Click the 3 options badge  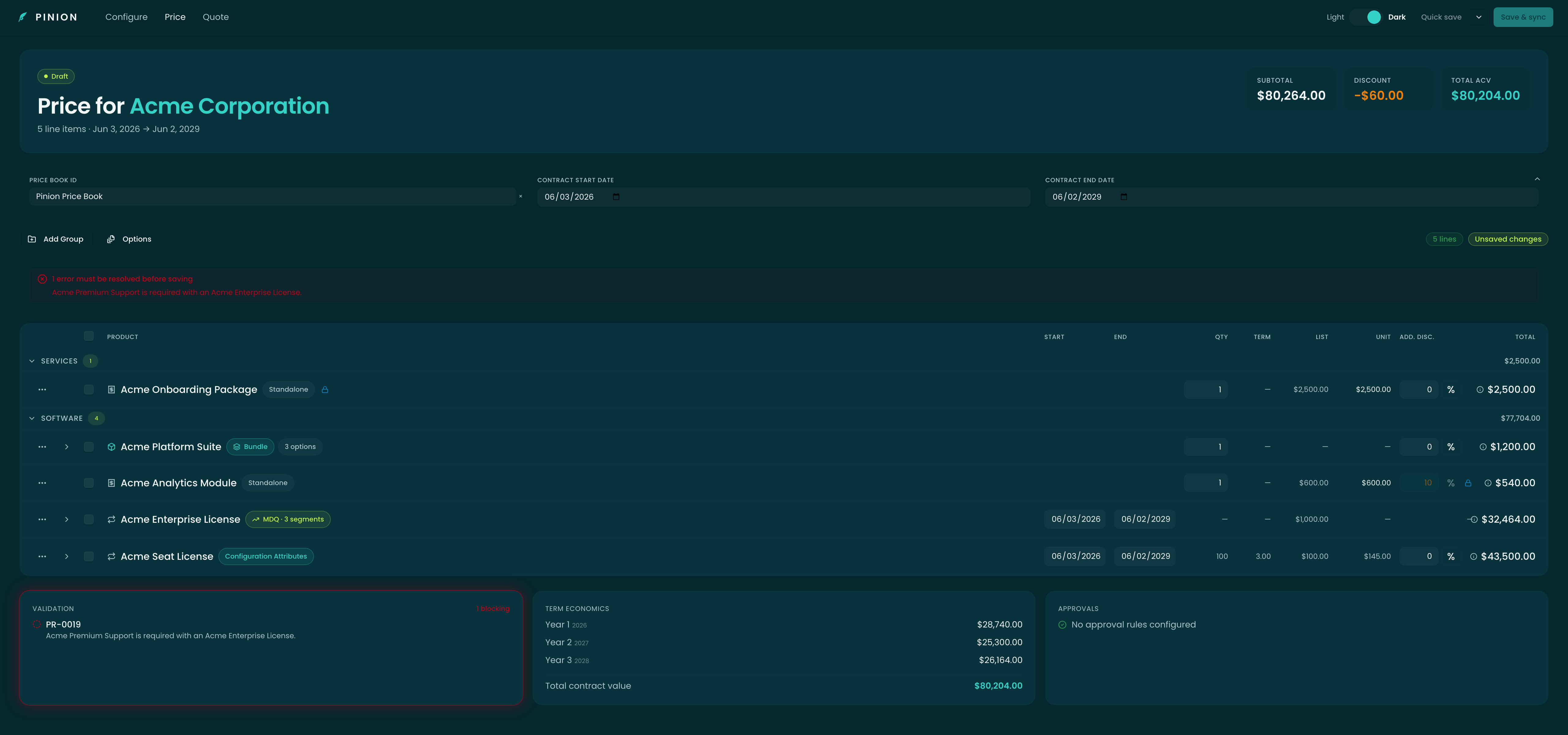coord(300,447)
